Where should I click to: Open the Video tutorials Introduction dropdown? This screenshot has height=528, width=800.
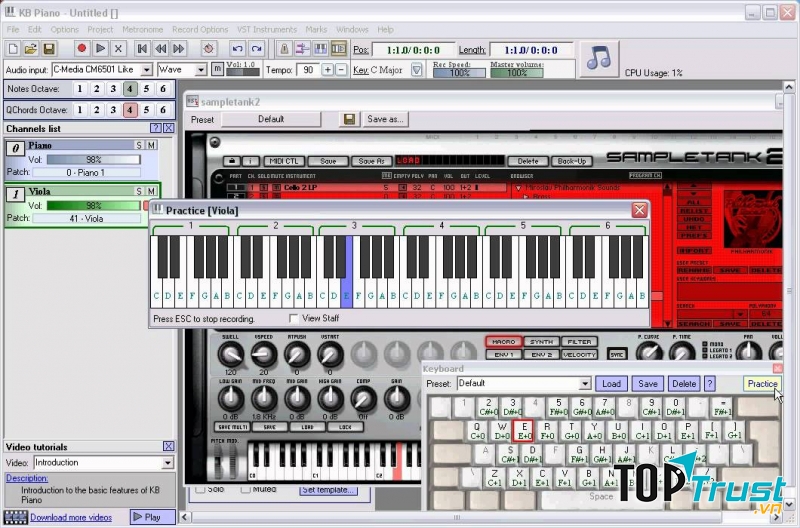[x=167, y=463]
